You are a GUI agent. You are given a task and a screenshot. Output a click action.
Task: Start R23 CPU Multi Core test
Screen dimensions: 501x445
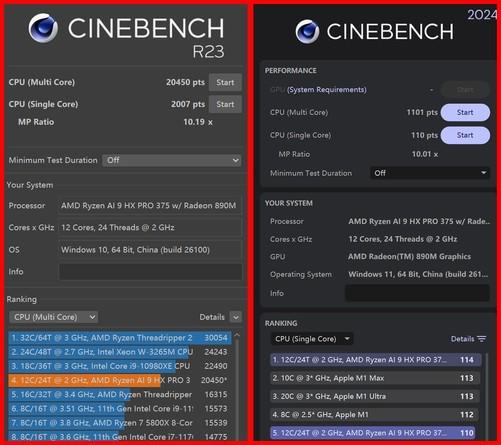coord(225,82)
